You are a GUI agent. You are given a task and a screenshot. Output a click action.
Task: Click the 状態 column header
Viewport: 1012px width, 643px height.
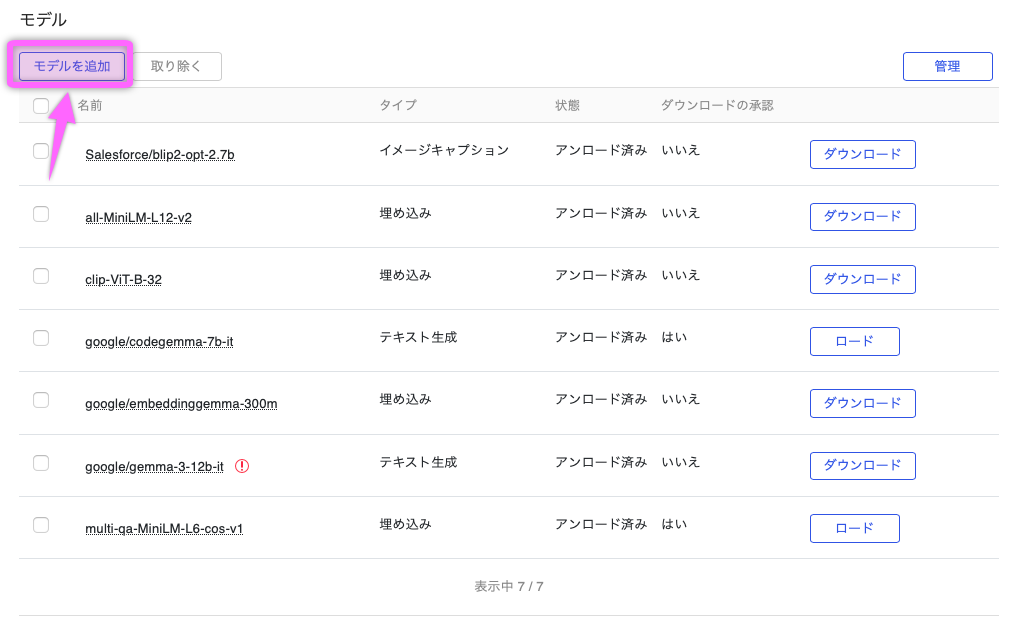pyautogui.click(x=567, y=105)
